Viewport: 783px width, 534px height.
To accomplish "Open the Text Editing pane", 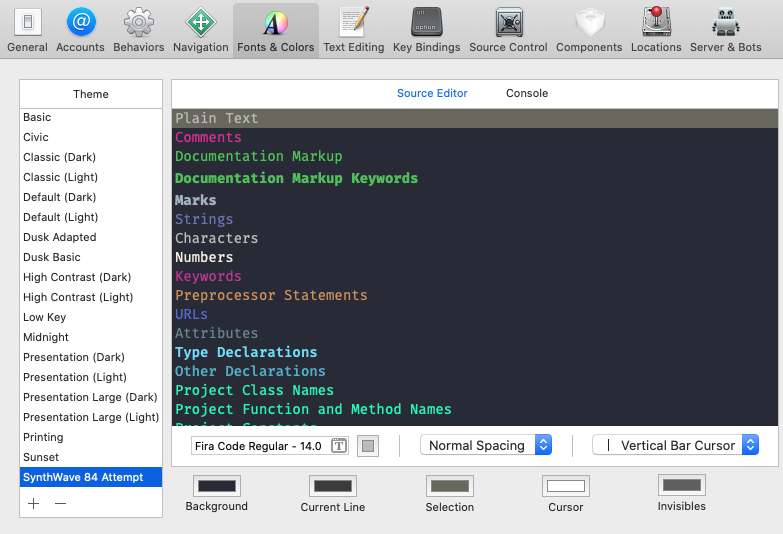I will [x=354, y=30].
